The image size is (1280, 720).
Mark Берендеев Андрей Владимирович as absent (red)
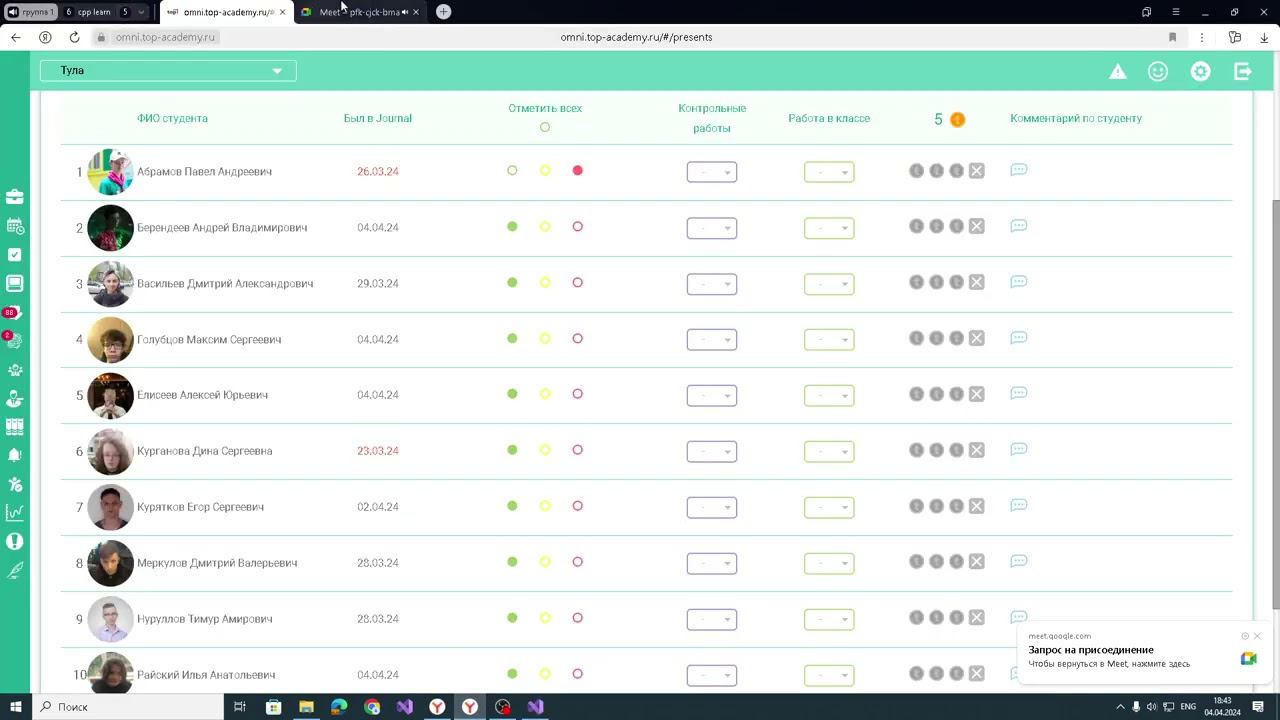pyautogui.click(x=577, y=227)
